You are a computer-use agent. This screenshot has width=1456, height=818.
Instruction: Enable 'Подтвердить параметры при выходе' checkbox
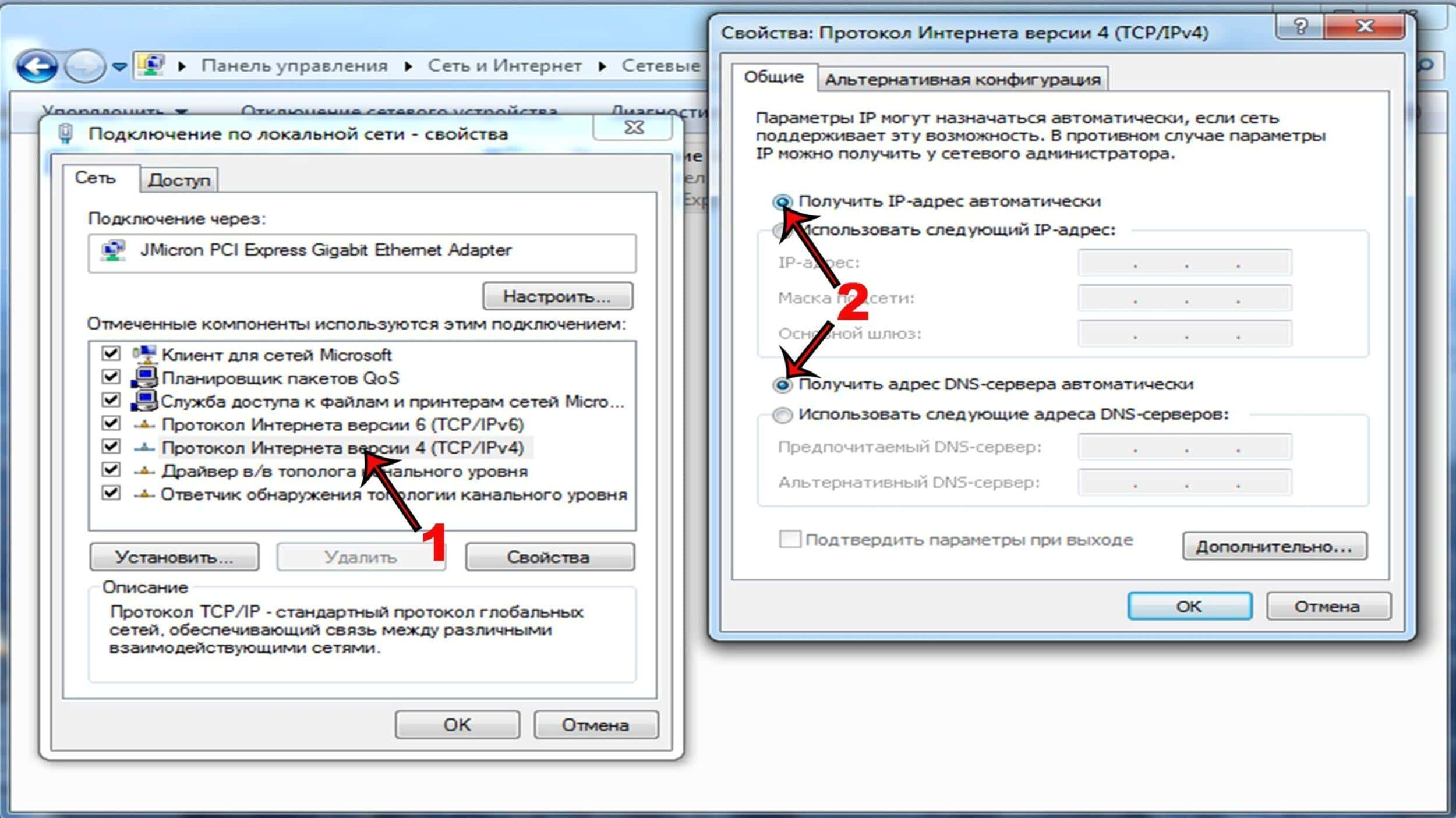789,539
